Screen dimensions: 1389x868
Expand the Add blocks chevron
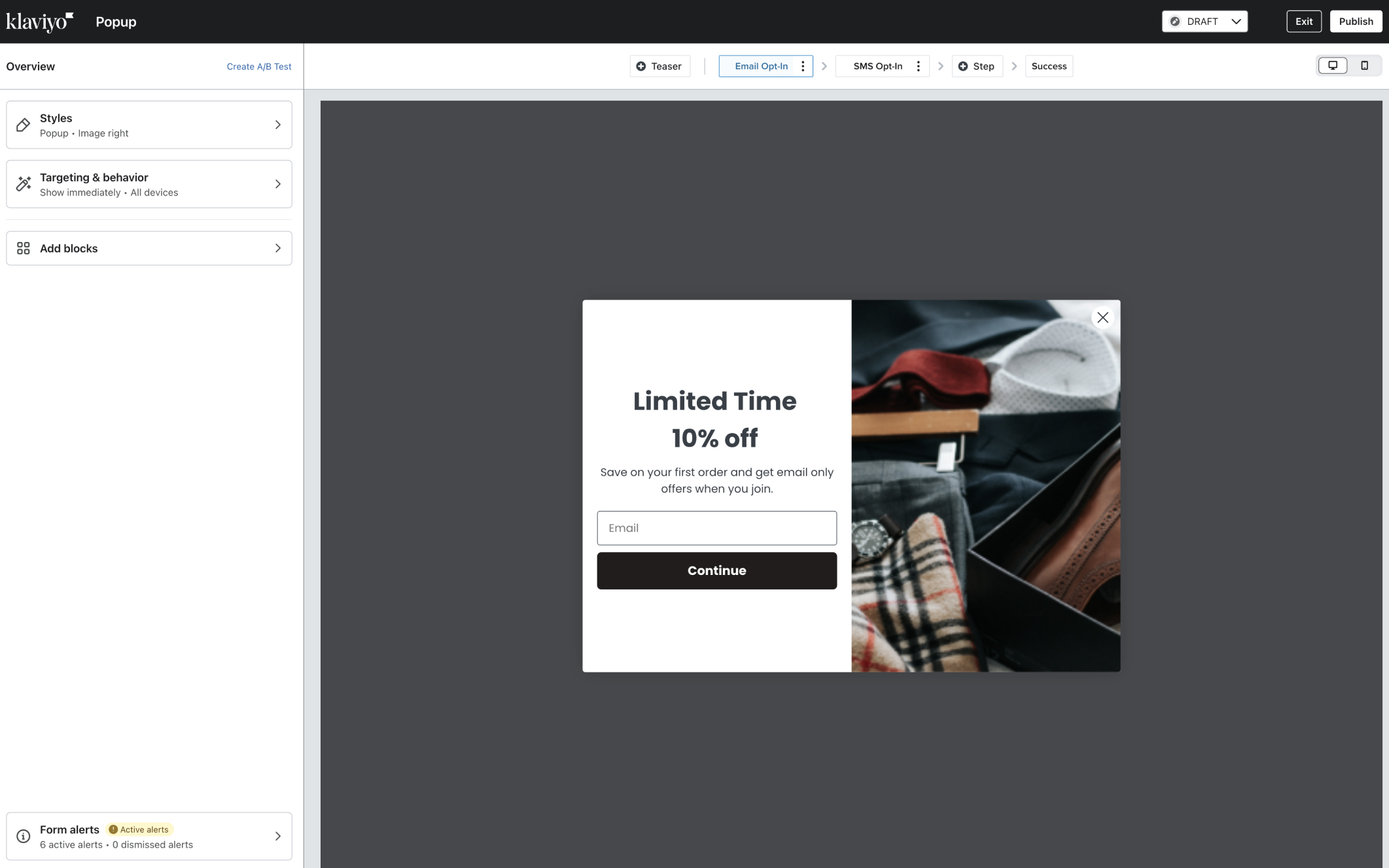(x=278, y=248)
